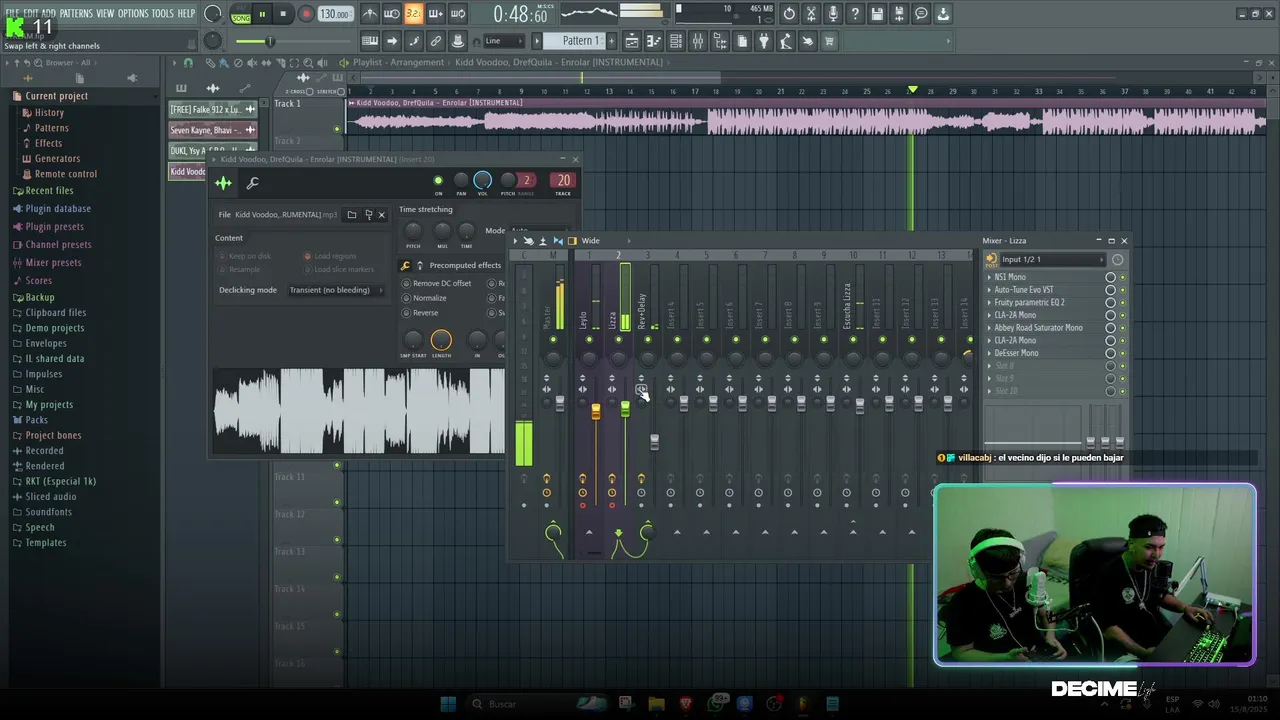This screenshot has height=720, width=1280.
Task: Open sampler channel settings waveform tab
Action: point(223,183)
